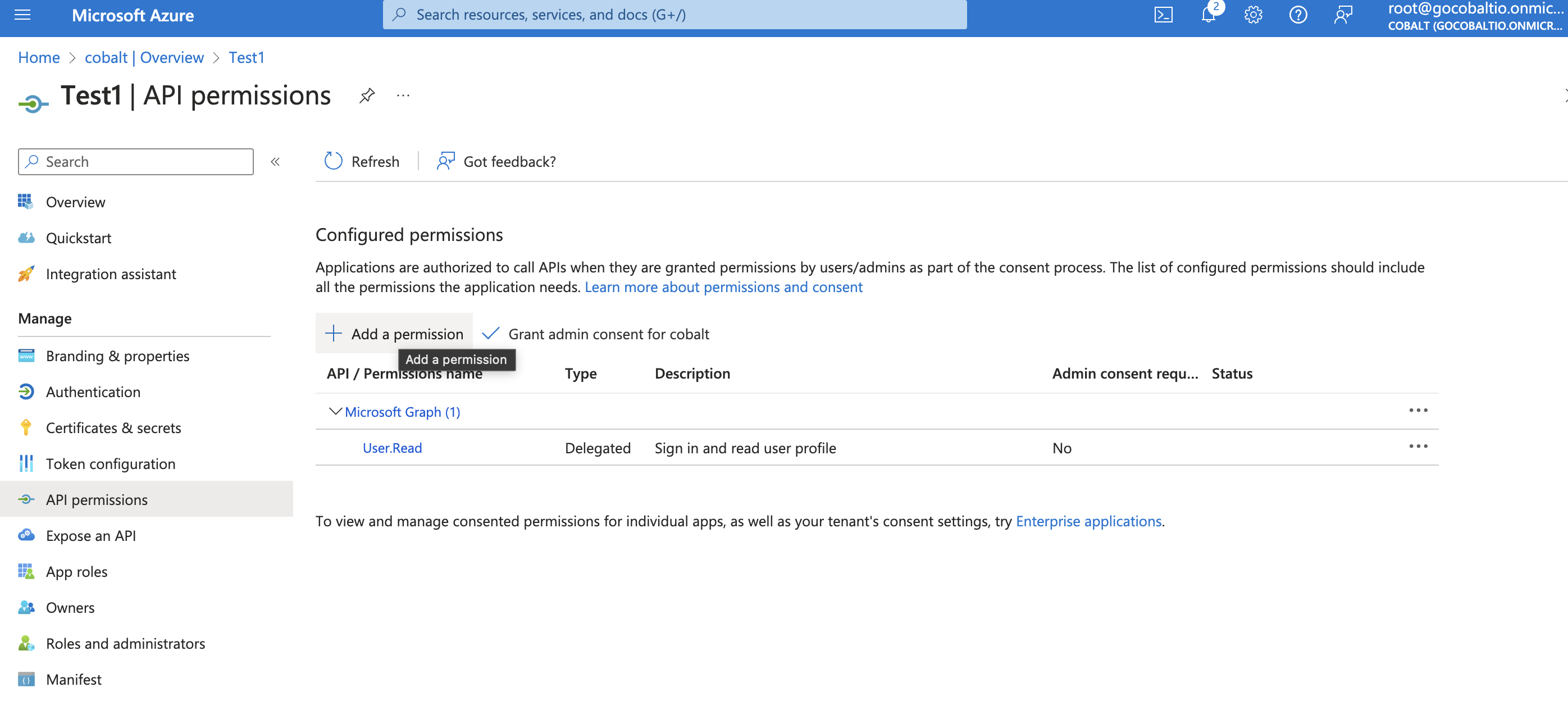
Task: Pin the API permissions page
Action: click(x=366, y=95)
